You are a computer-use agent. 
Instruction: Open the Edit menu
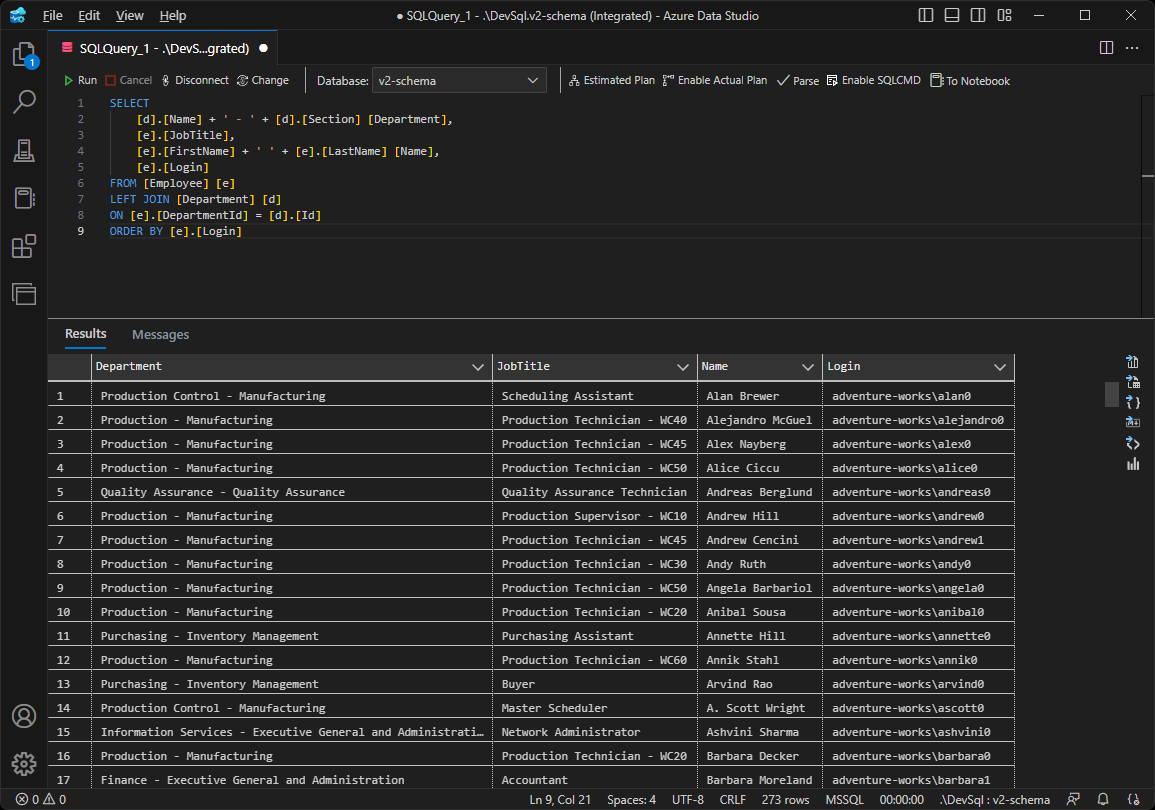click(x=89, y=15)
